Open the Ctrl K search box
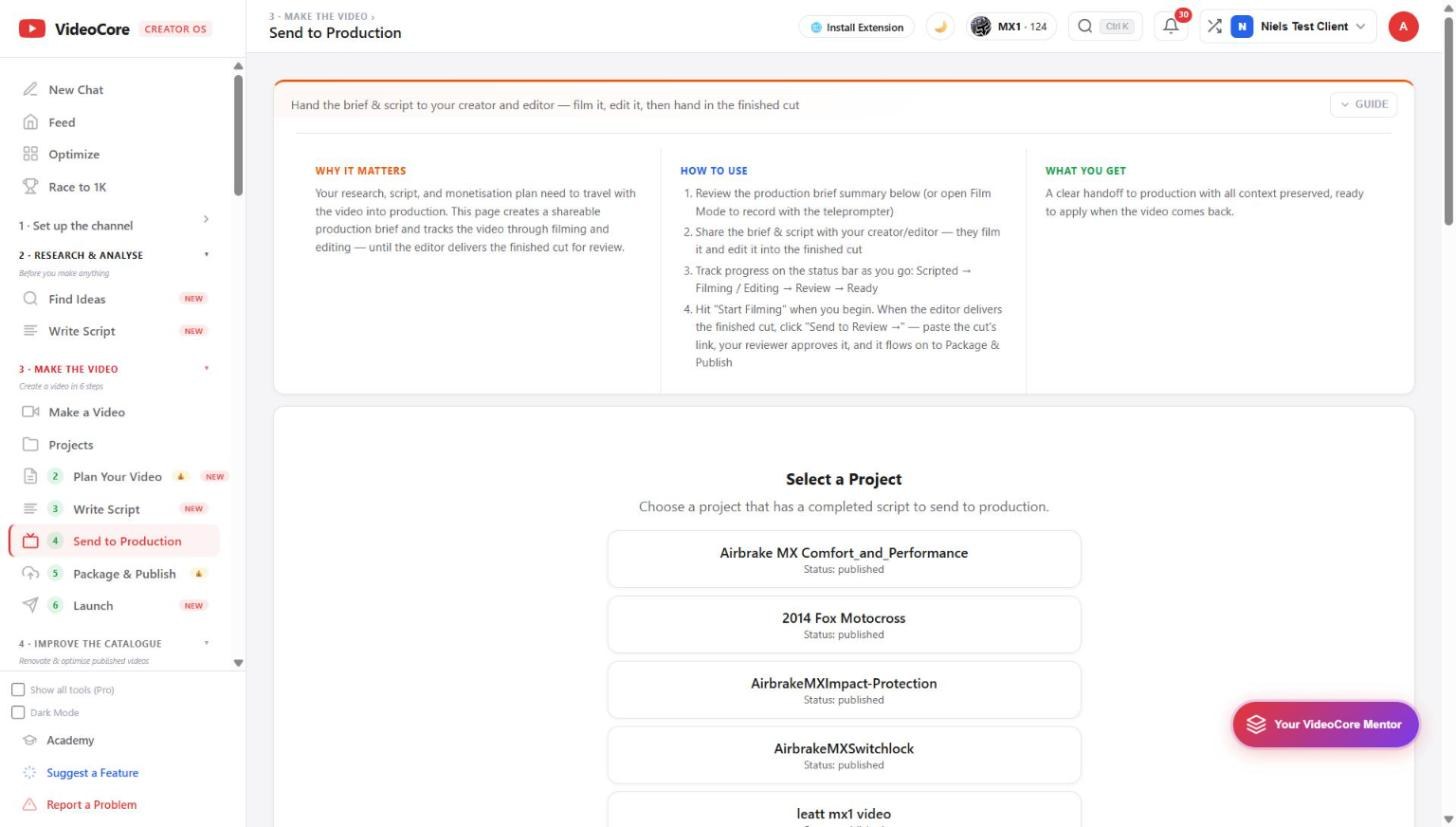 point(1105,27)
